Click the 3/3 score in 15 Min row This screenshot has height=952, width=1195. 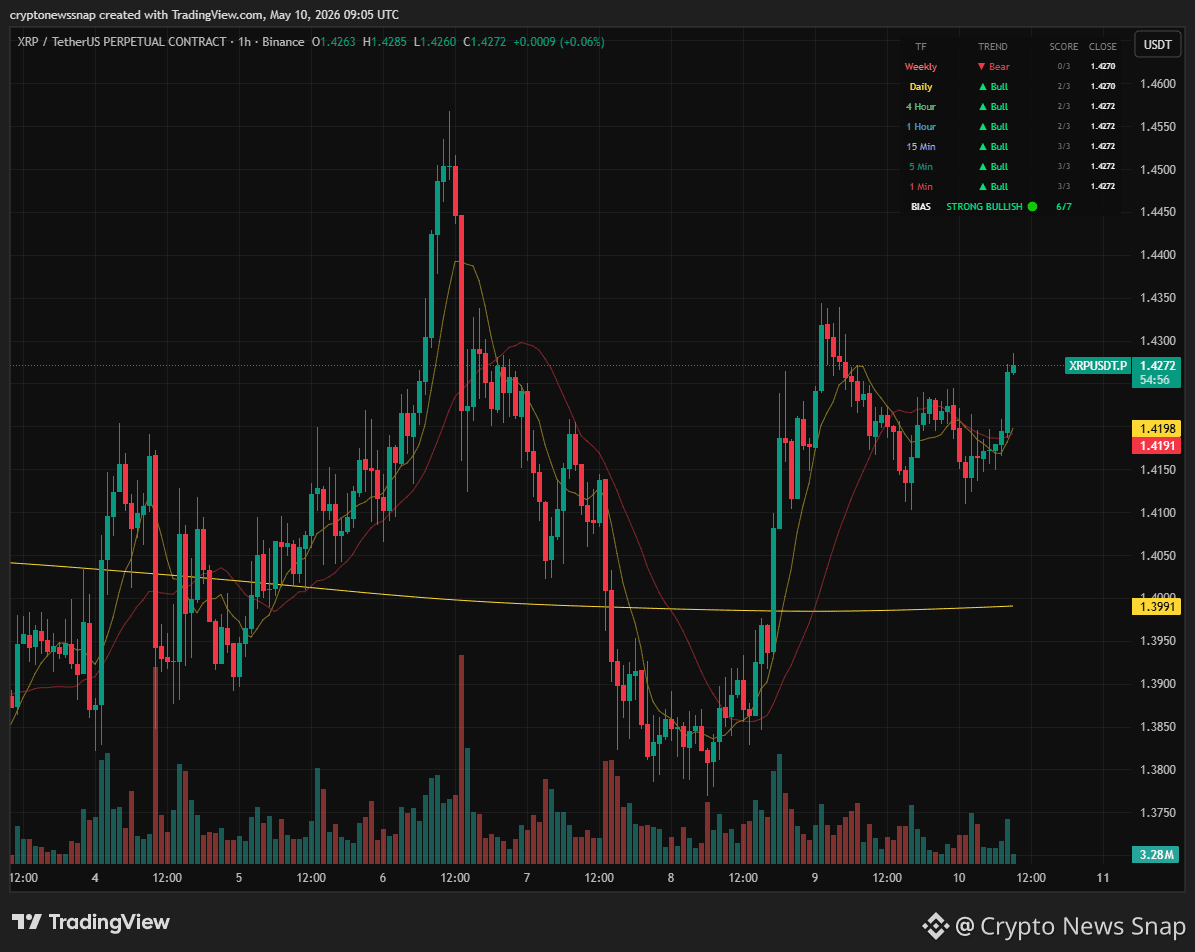[x=1063, y=146]
